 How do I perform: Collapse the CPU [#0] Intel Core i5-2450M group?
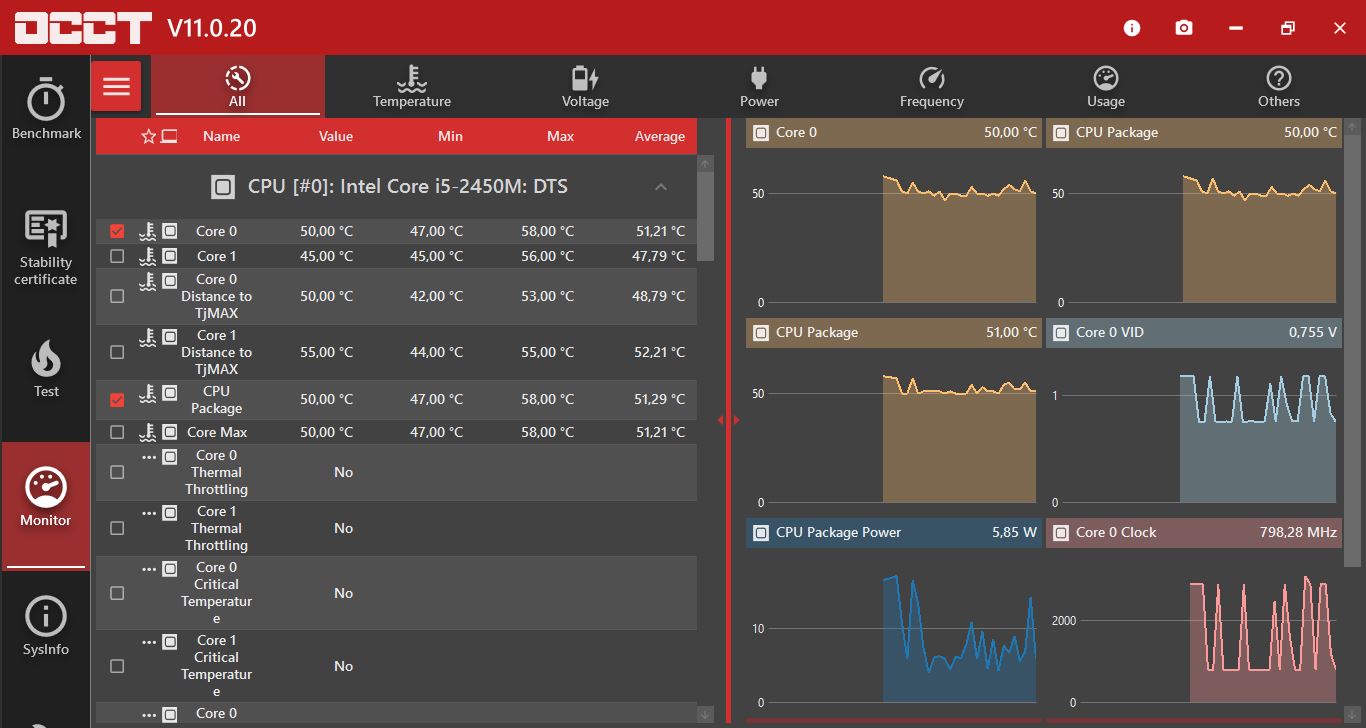pos(660,187)
